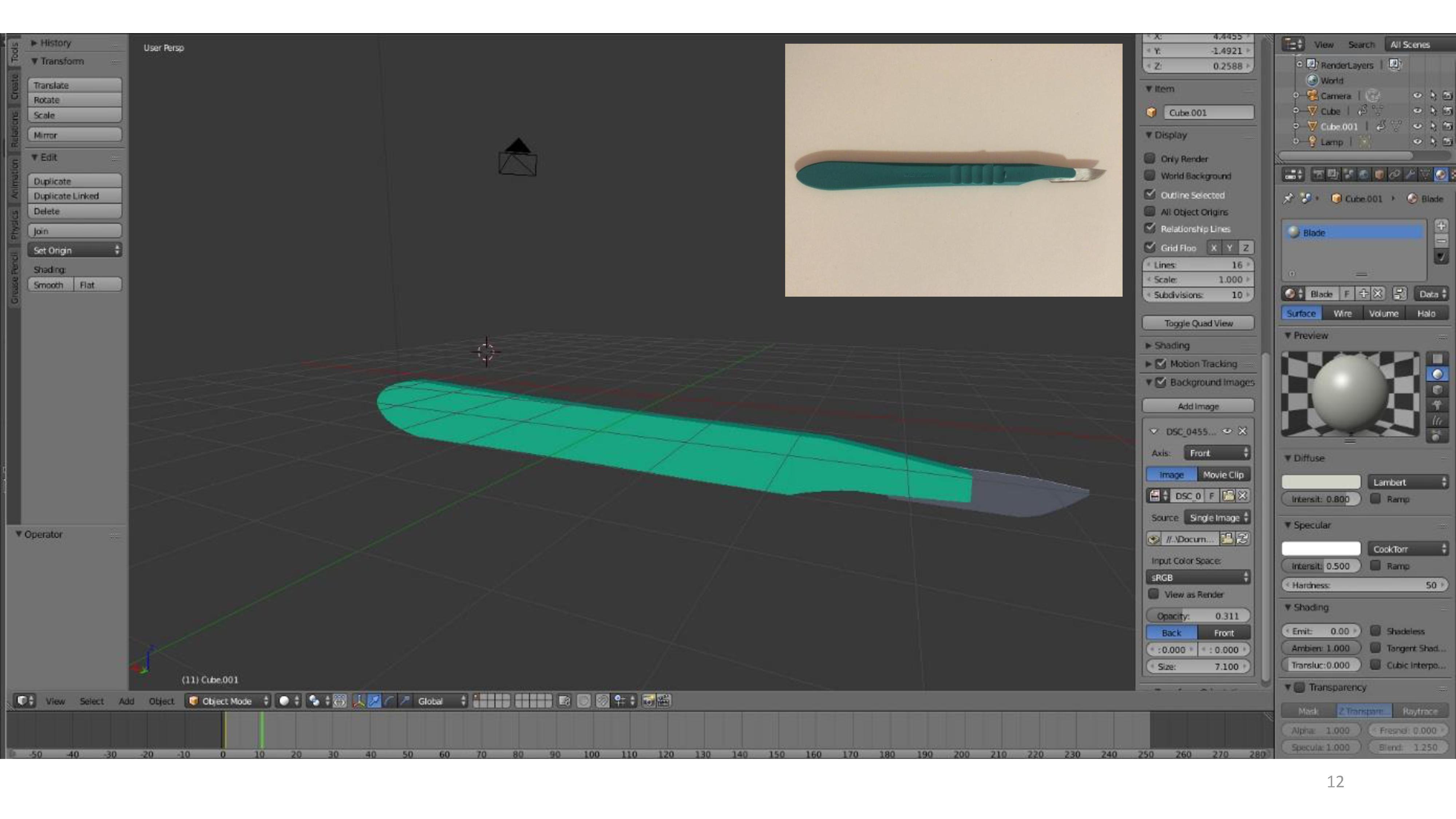Click the OpenGL render clapperboard icon
The image size is (1456, 819).
pos(664,701)
